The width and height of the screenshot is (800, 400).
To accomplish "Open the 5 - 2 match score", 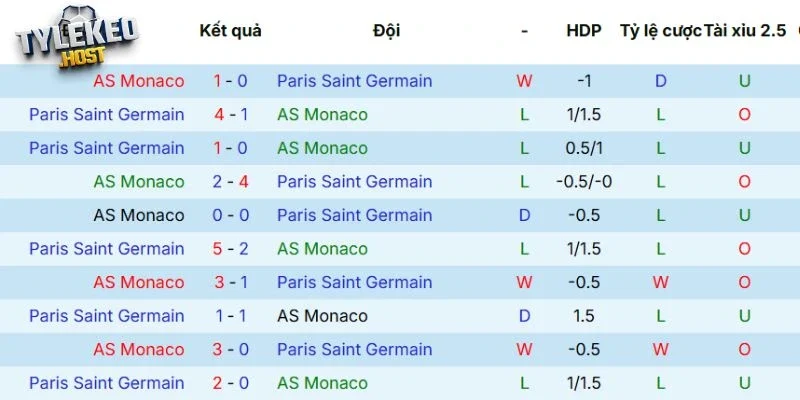I will click(x=231, y=248).
